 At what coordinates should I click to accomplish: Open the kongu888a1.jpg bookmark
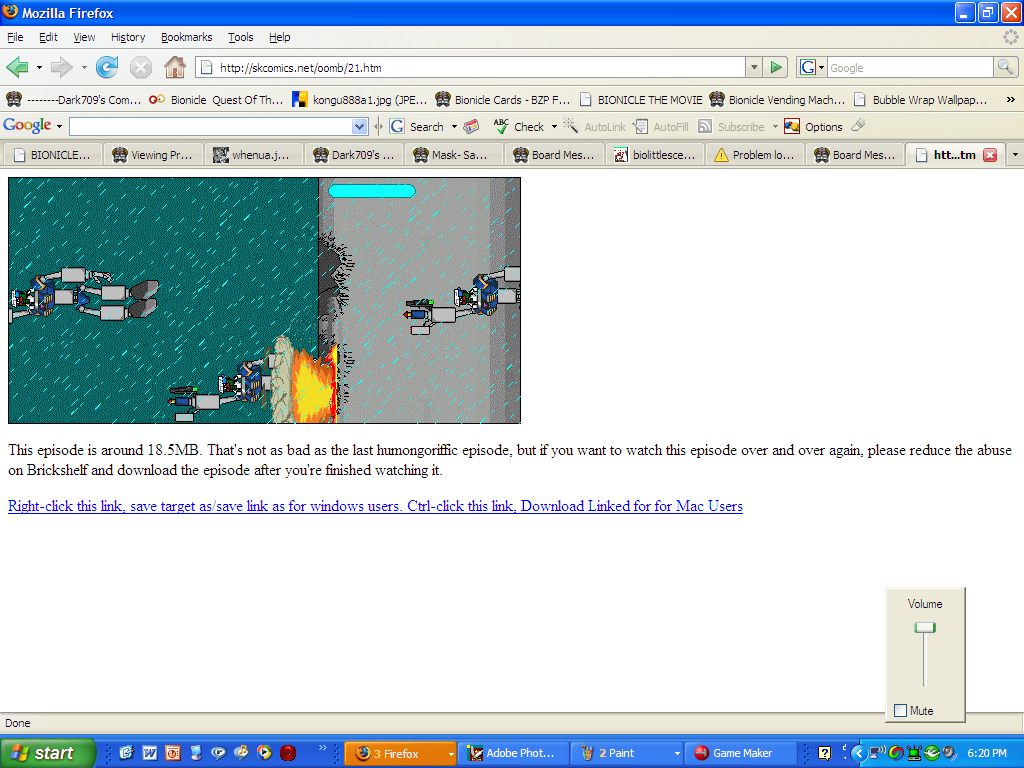(360, 99)
